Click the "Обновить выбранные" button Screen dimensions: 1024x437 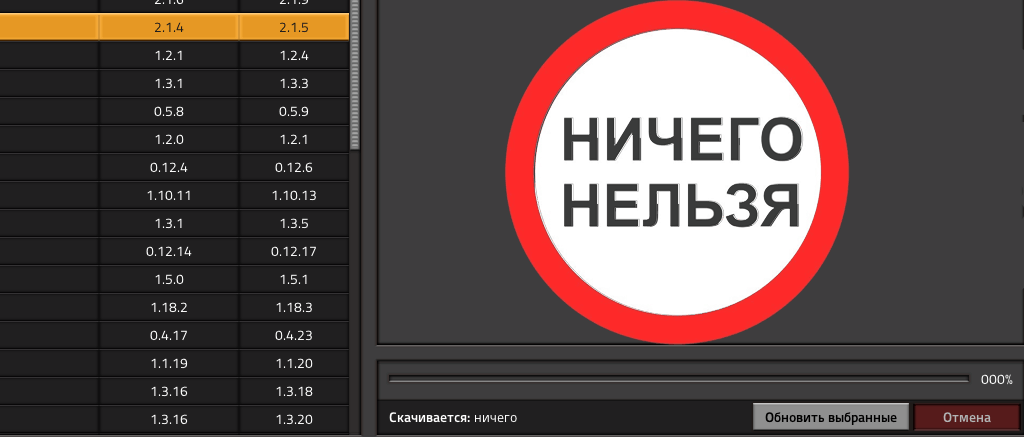tap(831, 417)
